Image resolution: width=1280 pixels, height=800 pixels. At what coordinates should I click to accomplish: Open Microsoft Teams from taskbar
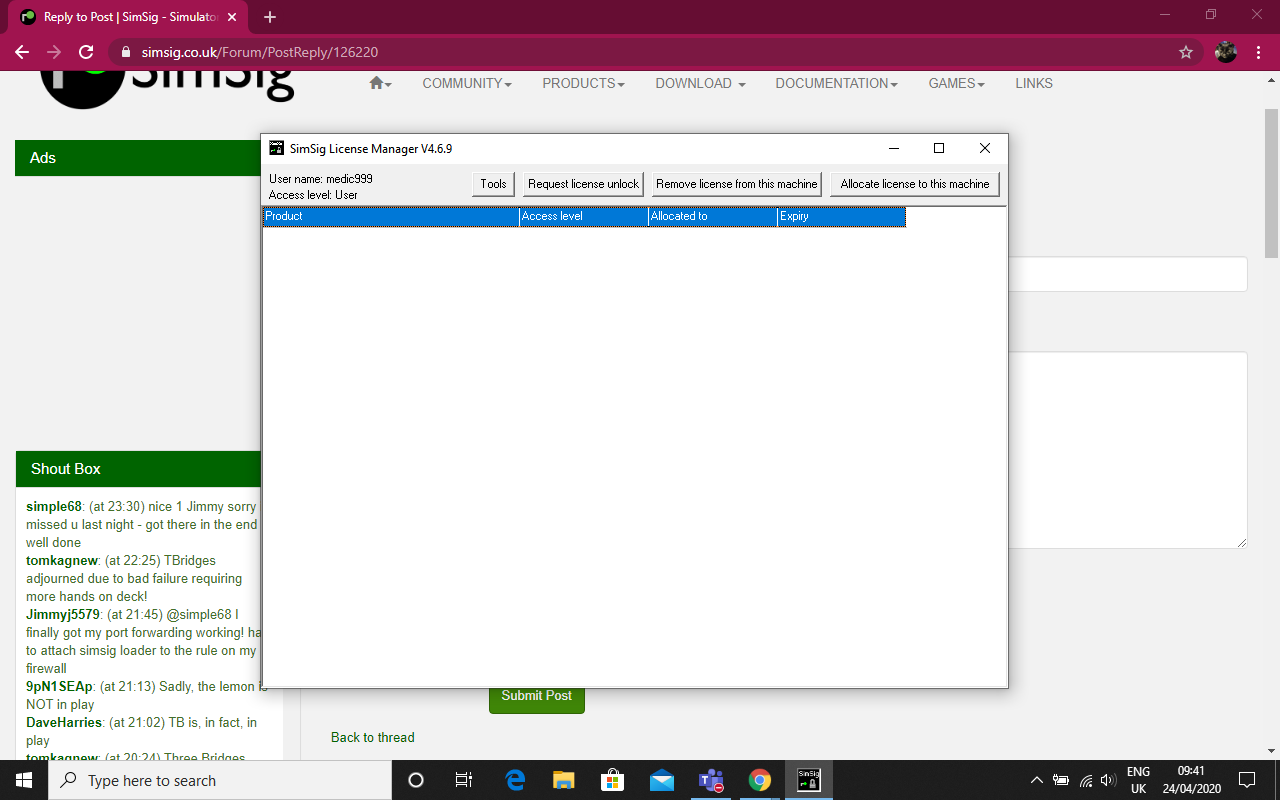711,780
